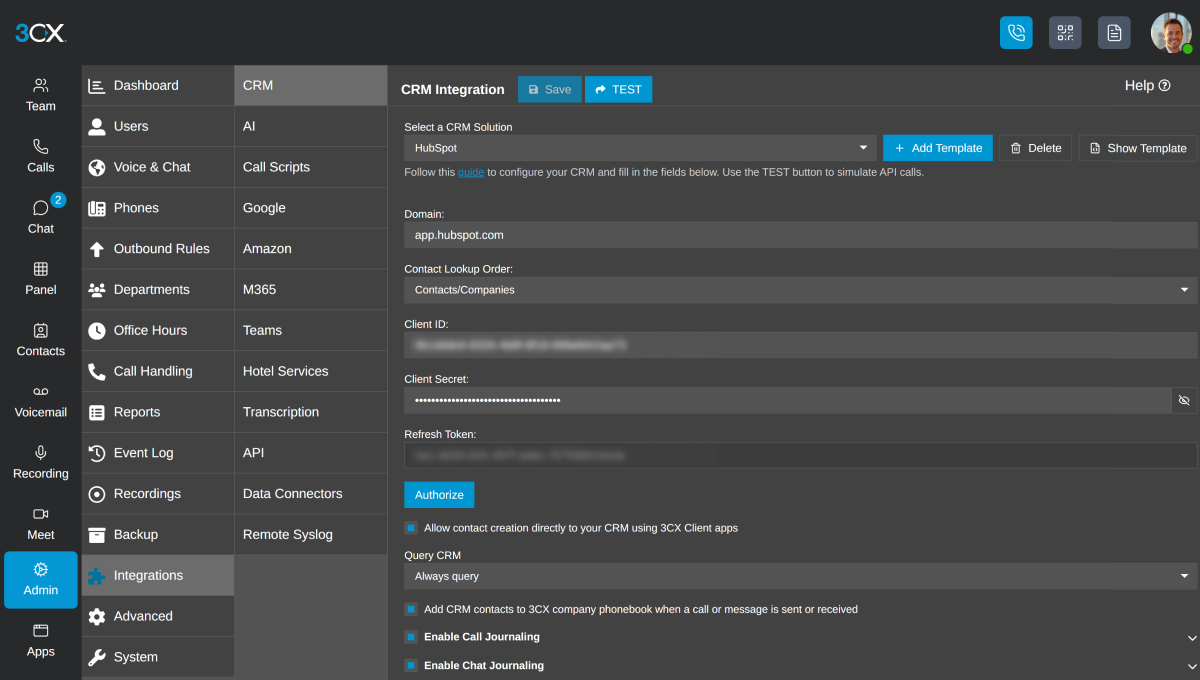Open Data Connectors tab
This screenshot has height=680, width=1200.
[x=311, y=494]
